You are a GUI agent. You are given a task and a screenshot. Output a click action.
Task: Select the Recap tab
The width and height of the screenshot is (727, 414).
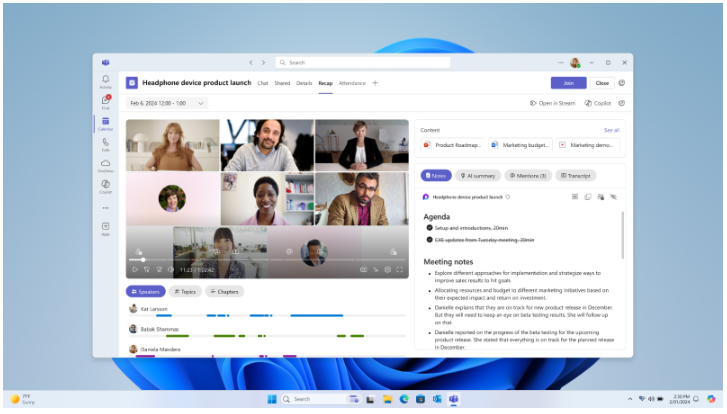tap(325, 83)
